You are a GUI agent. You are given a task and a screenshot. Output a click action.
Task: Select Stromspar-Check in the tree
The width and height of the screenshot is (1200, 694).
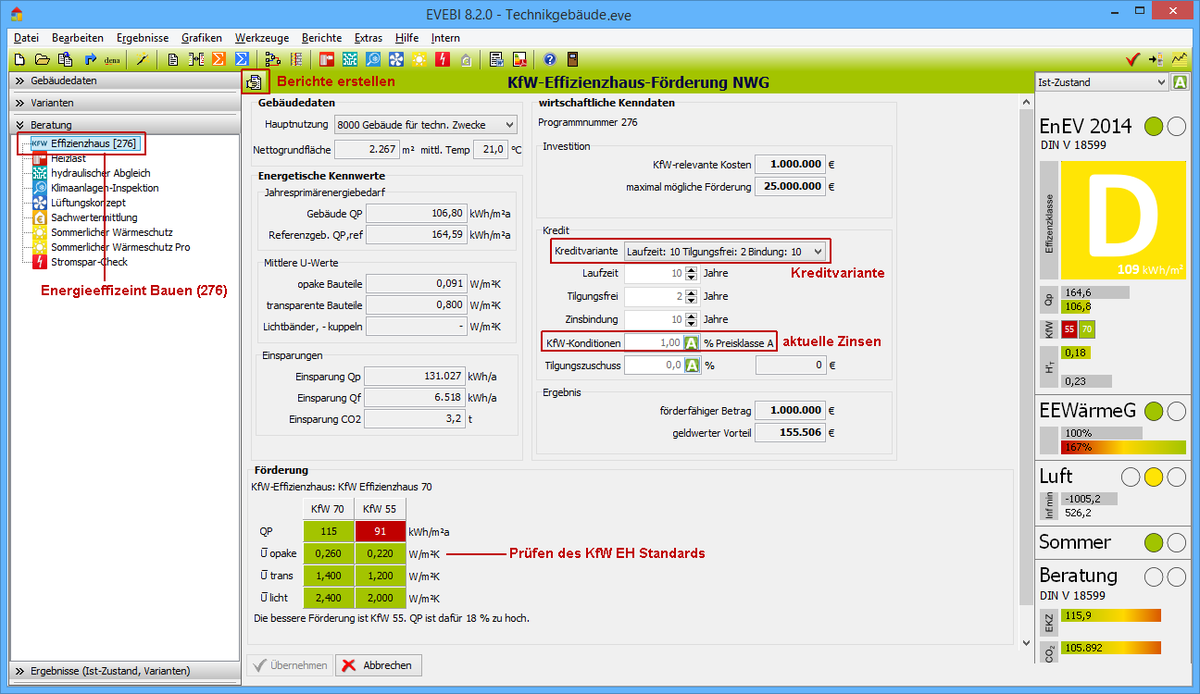click(x=89, y=262)
